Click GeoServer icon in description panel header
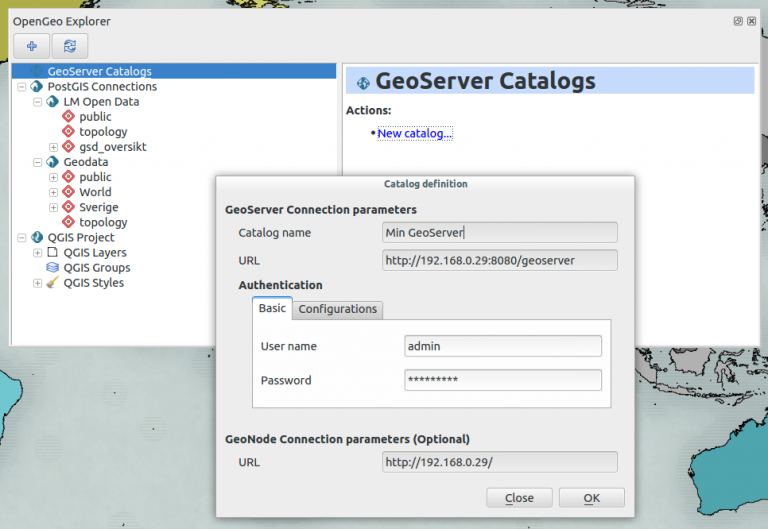Viewport: 768px width, 529px height. (x=363, y=83)
